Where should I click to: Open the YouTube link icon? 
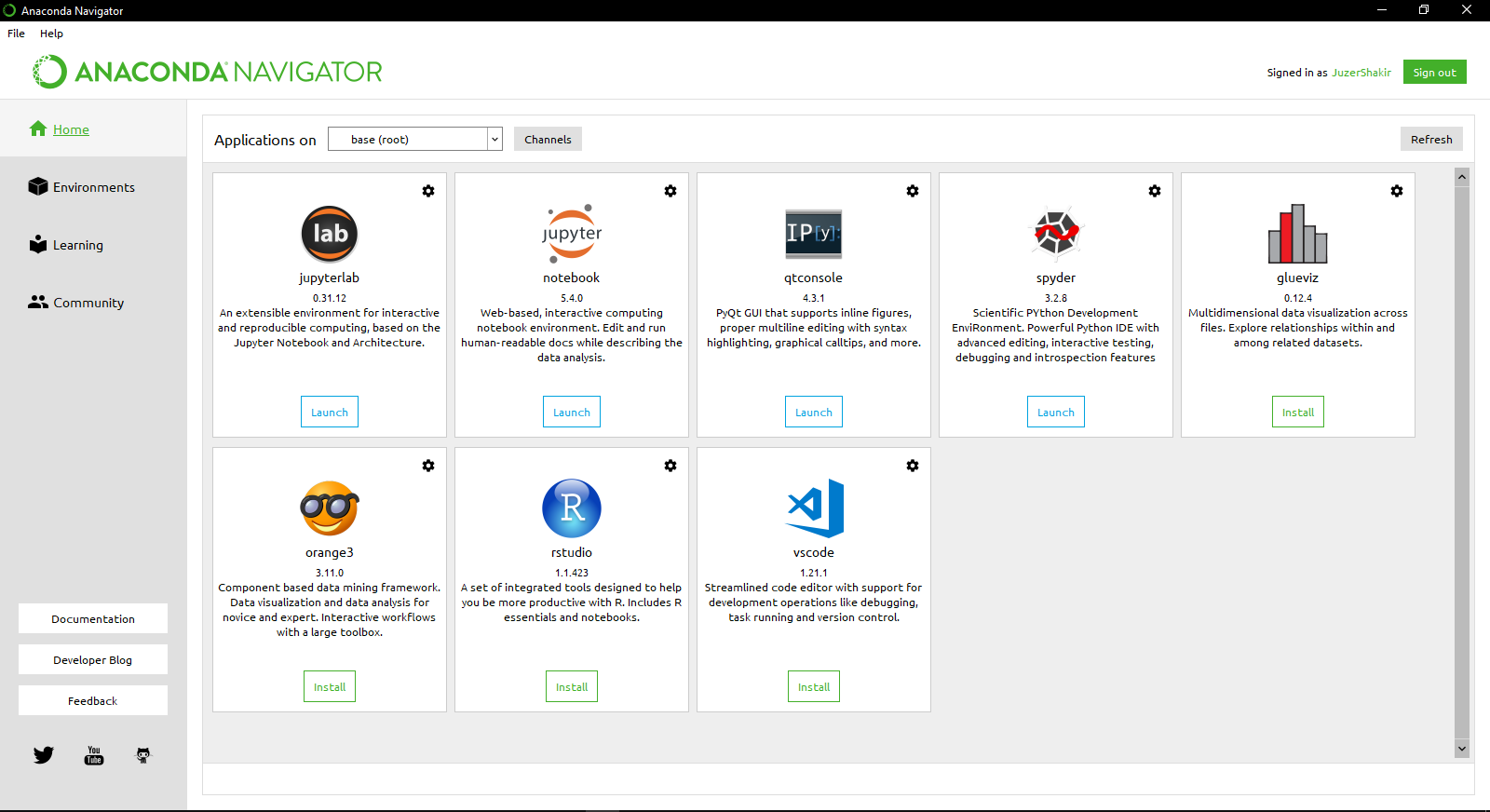tap(94, 755)
